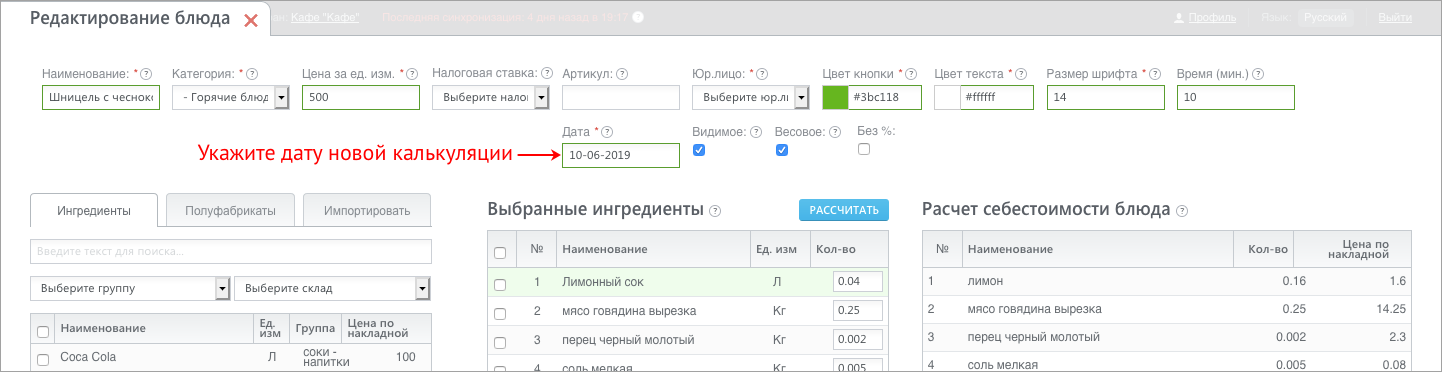Open help icon next to Категория label
Screen dimensions: 1442x372
pyautogui.click(x=252, y=74)
